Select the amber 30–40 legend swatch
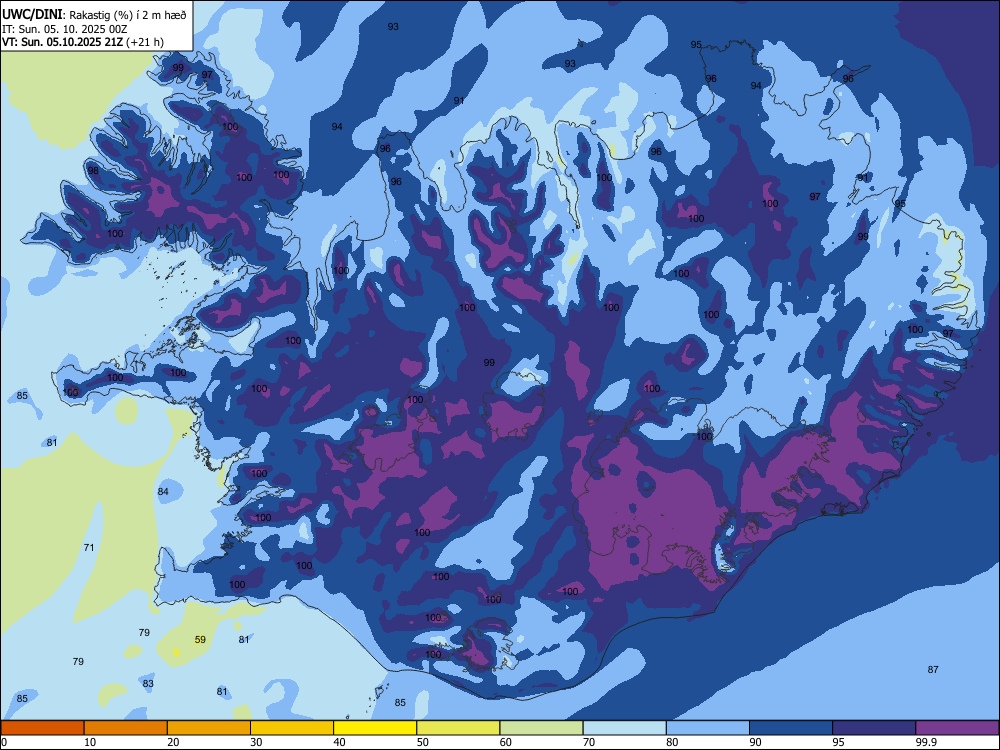The image size is (1000, 750). [292, 728]
